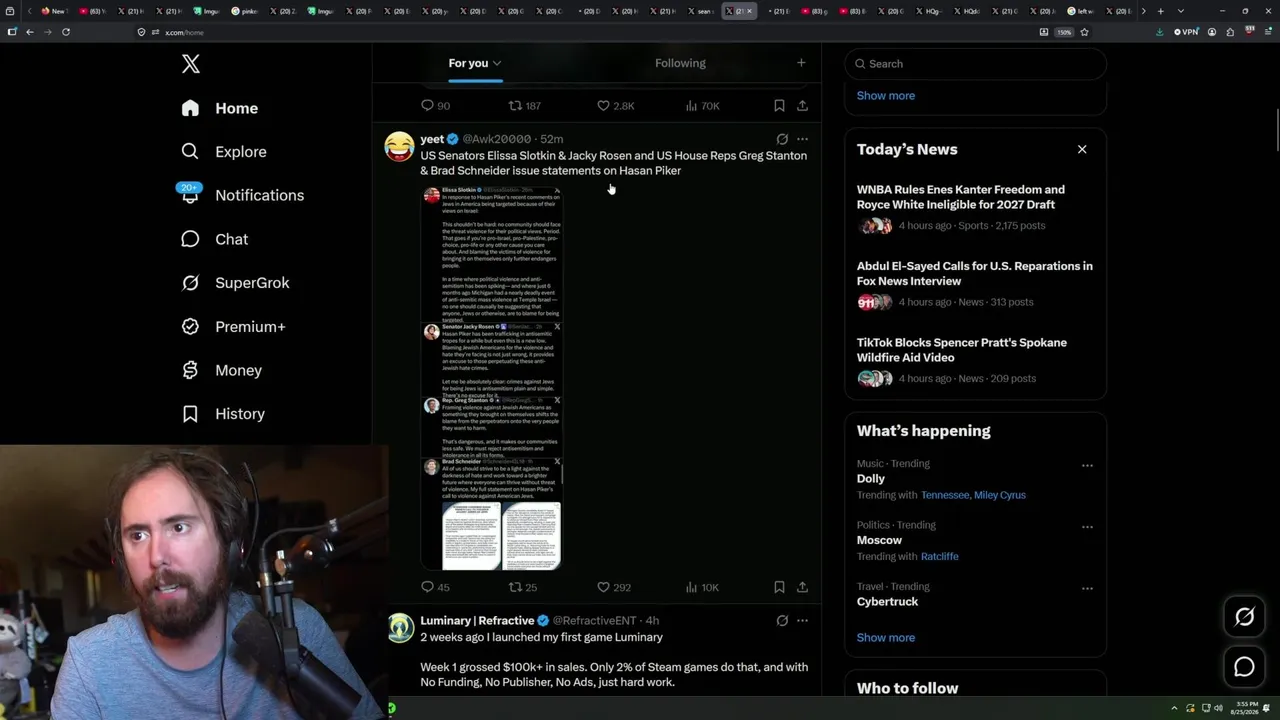Open the floating Grok button

1244,617
